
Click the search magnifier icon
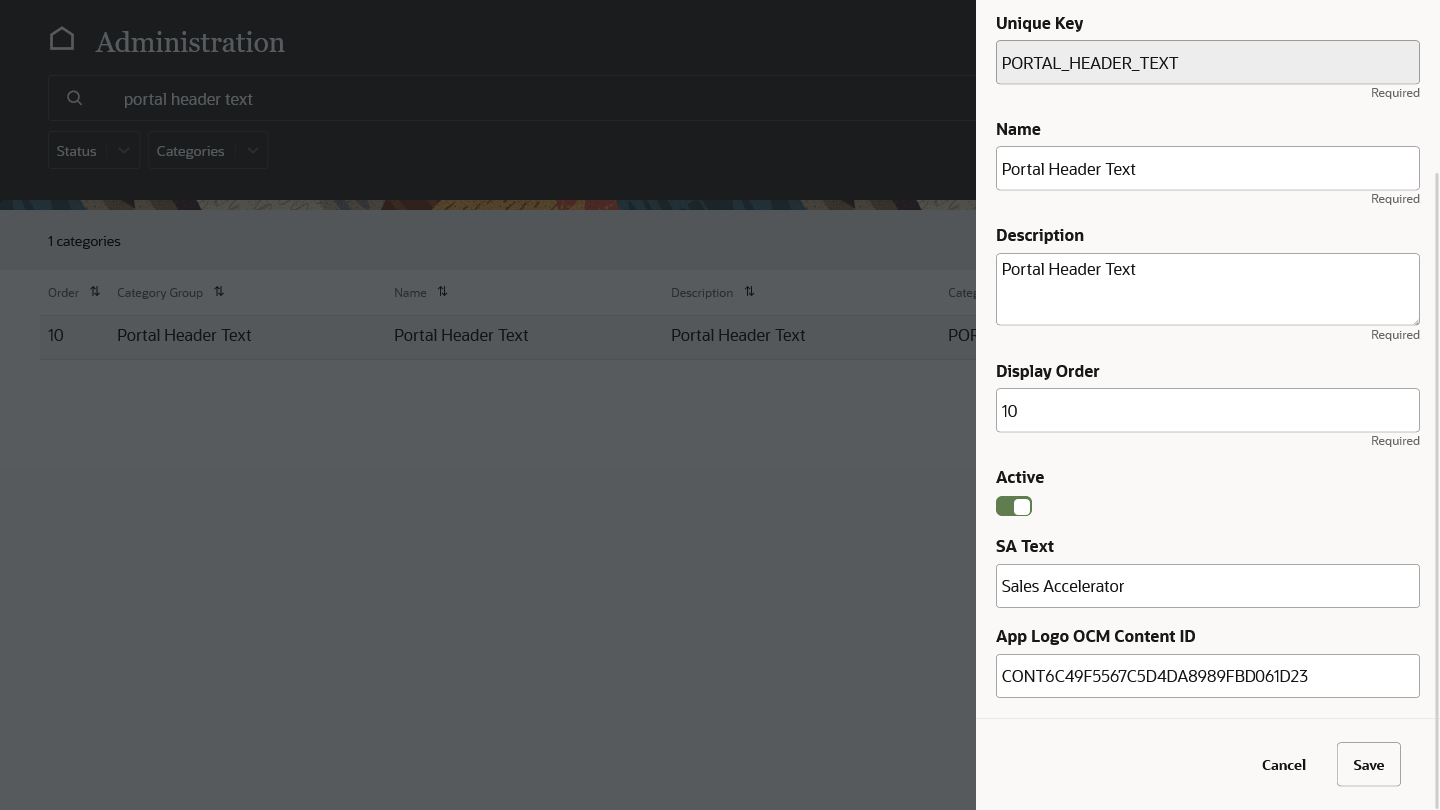[x=75, y=98]
